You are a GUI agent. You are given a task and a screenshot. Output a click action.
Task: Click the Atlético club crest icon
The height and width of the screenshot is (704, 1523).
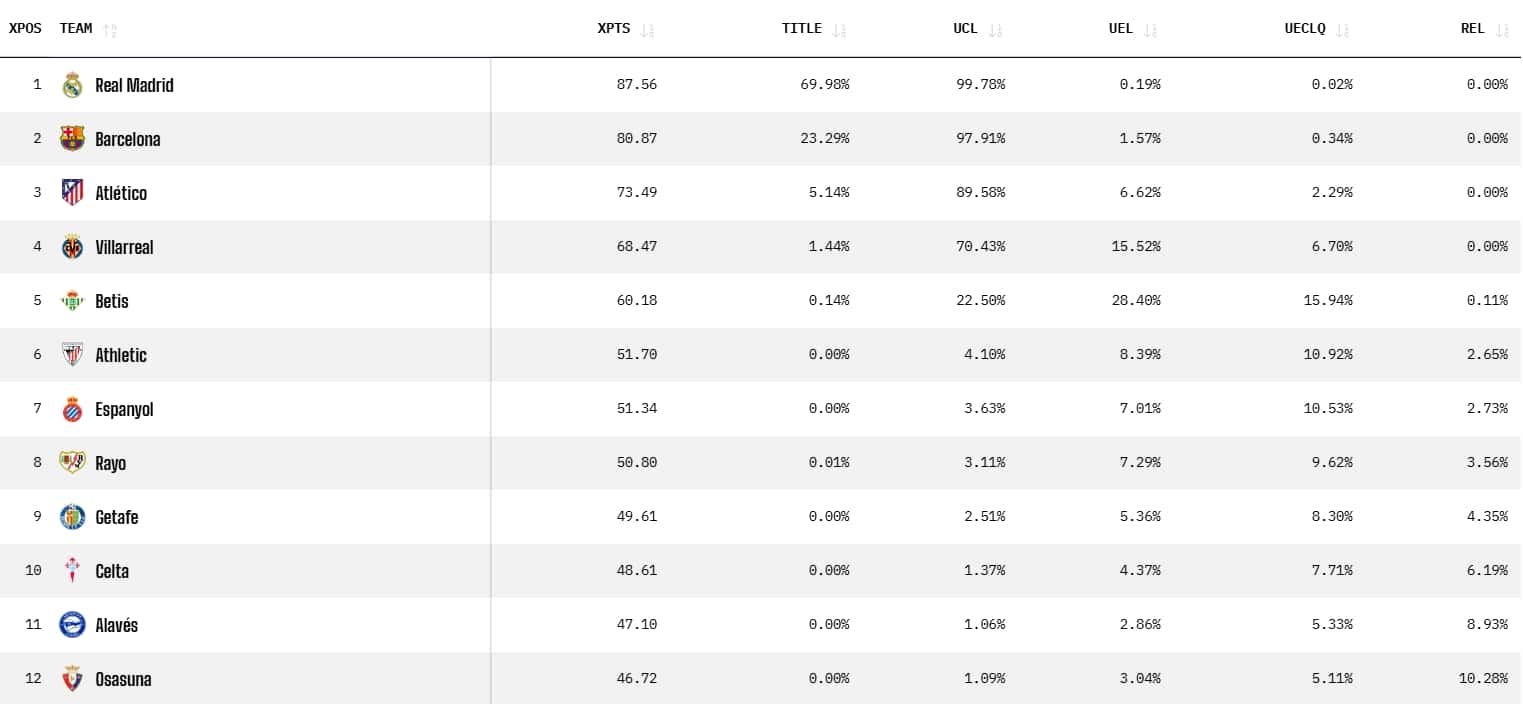coord(72,192)
